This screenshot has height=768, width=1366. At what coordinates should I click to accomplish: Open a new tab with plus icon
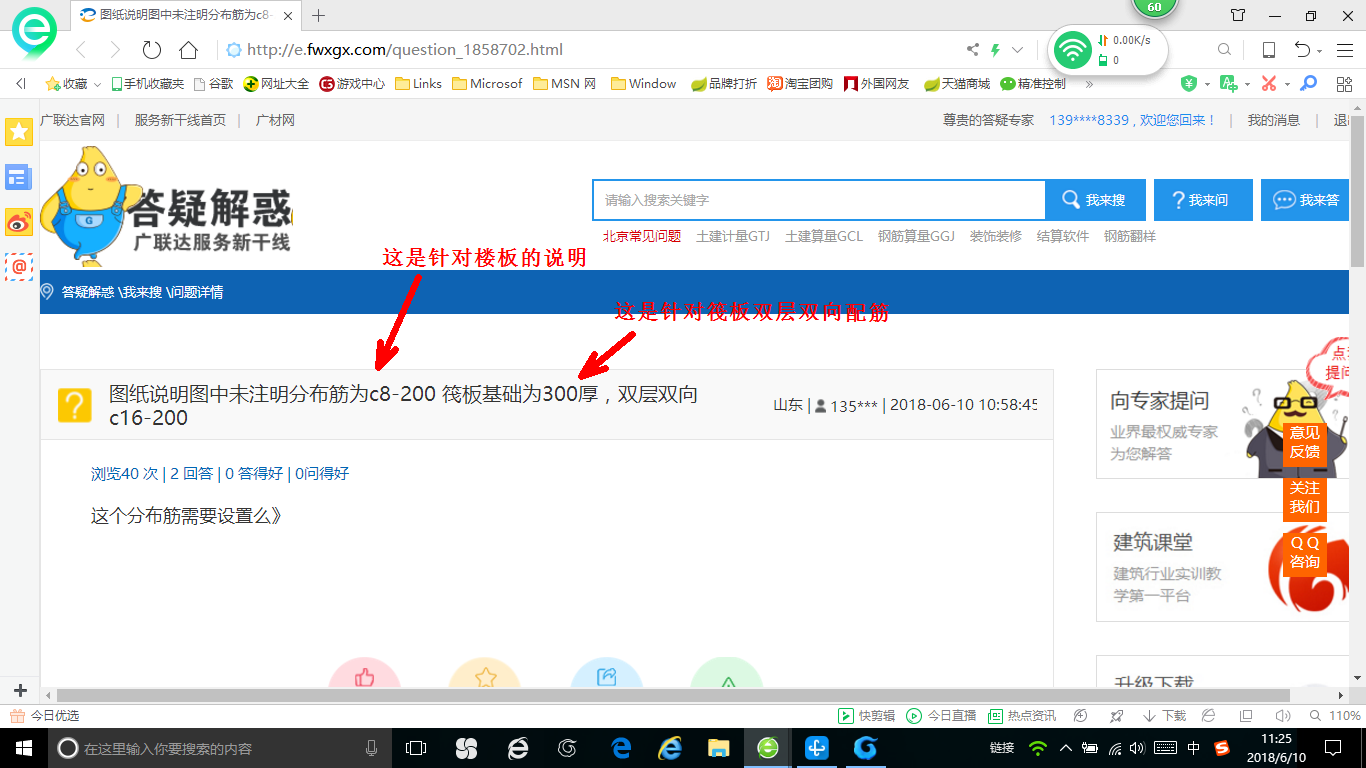(x=319, y=15)
